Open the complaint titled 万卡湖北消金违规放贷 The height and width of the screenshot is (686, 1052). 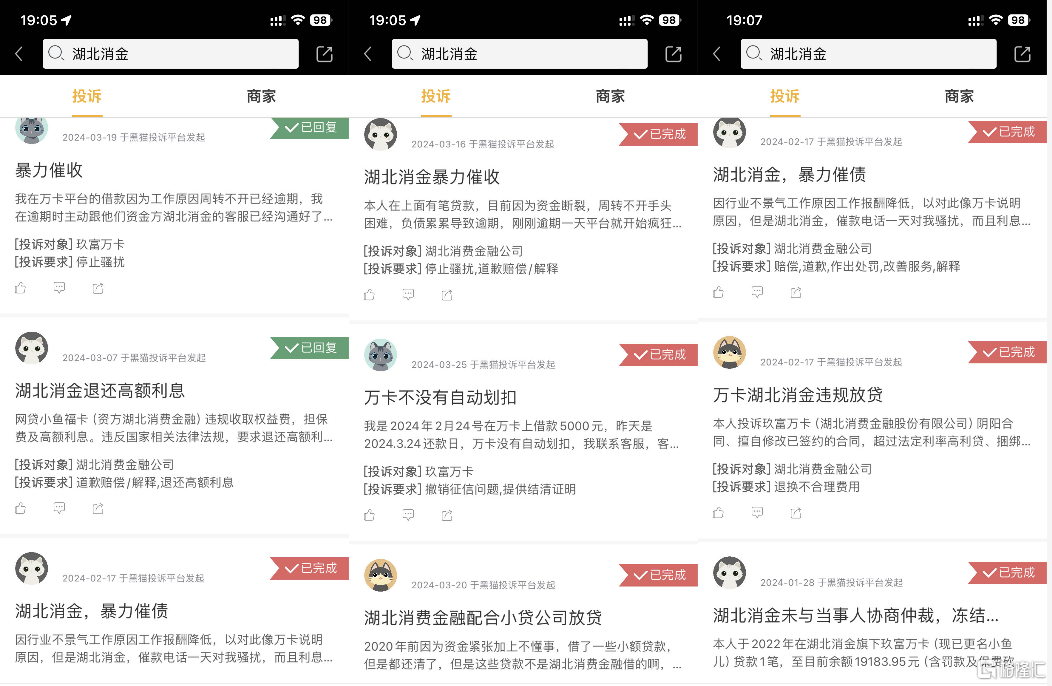click(x=798, y=395)
